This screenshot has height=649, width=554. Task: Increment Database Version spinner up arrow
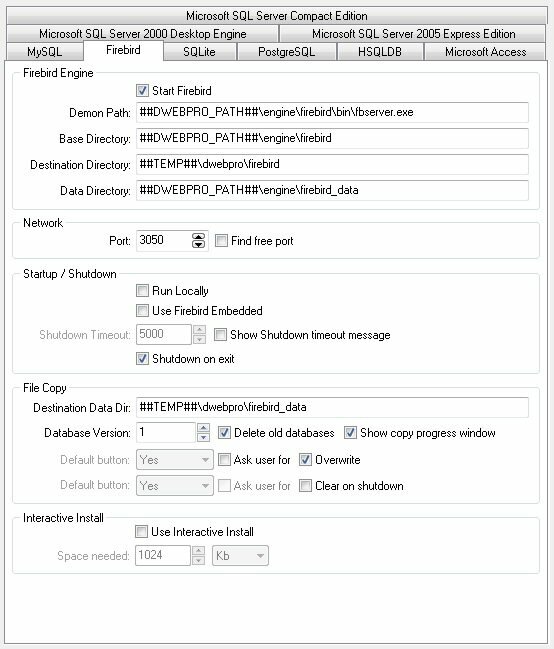(203, 428)
